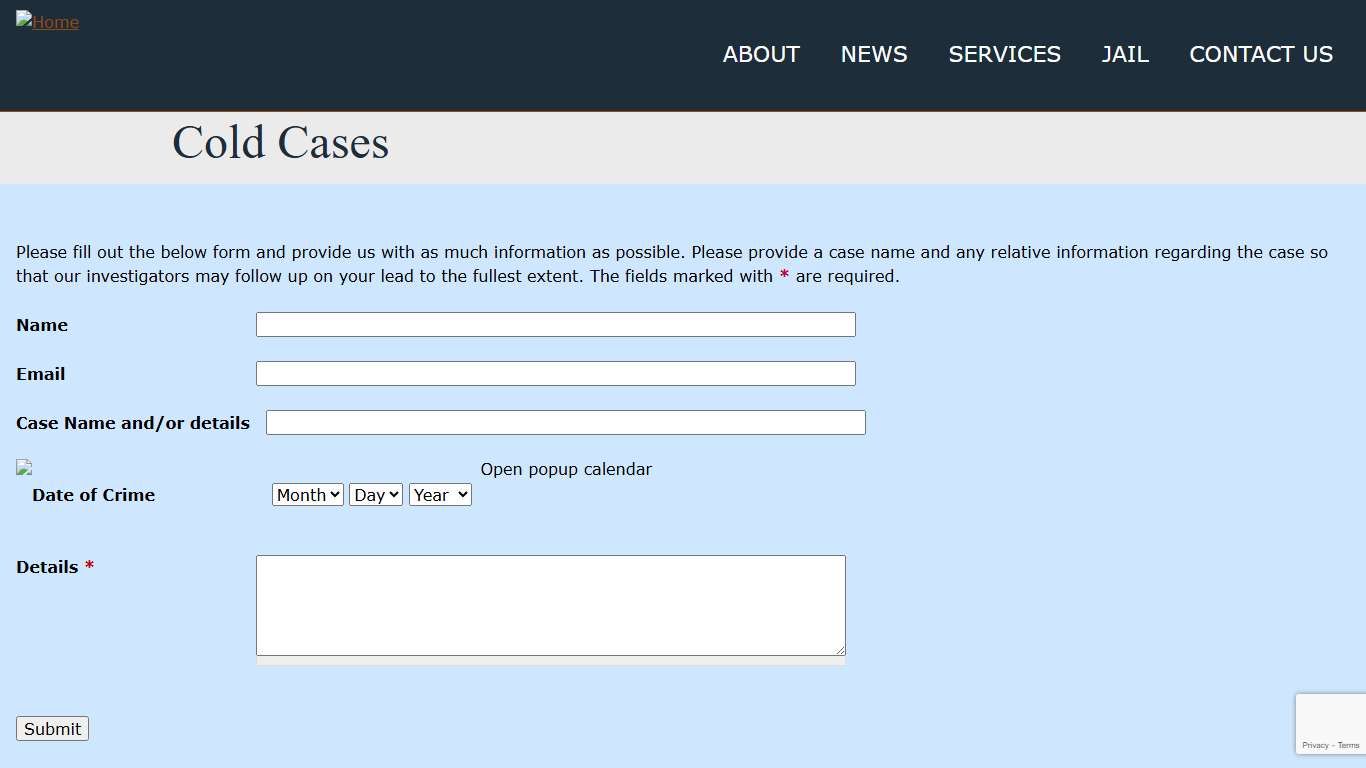Expand the Month dropdown
This screenshot has width=1366, height=768.
[307, 495]
